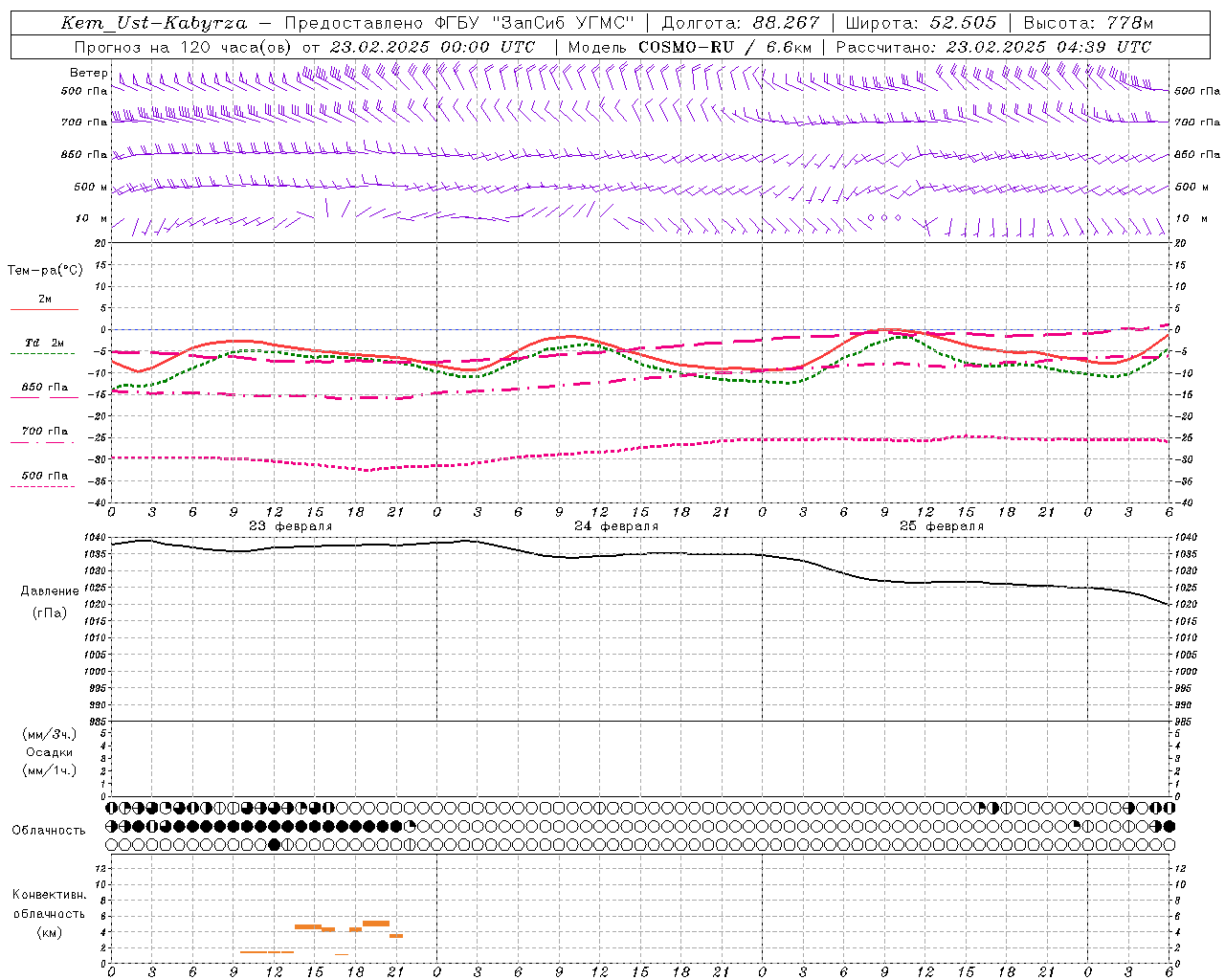
Task: Click the dashed line sample under 500 гПа legend
Action: pyautogui.click(x=43, y=486)
